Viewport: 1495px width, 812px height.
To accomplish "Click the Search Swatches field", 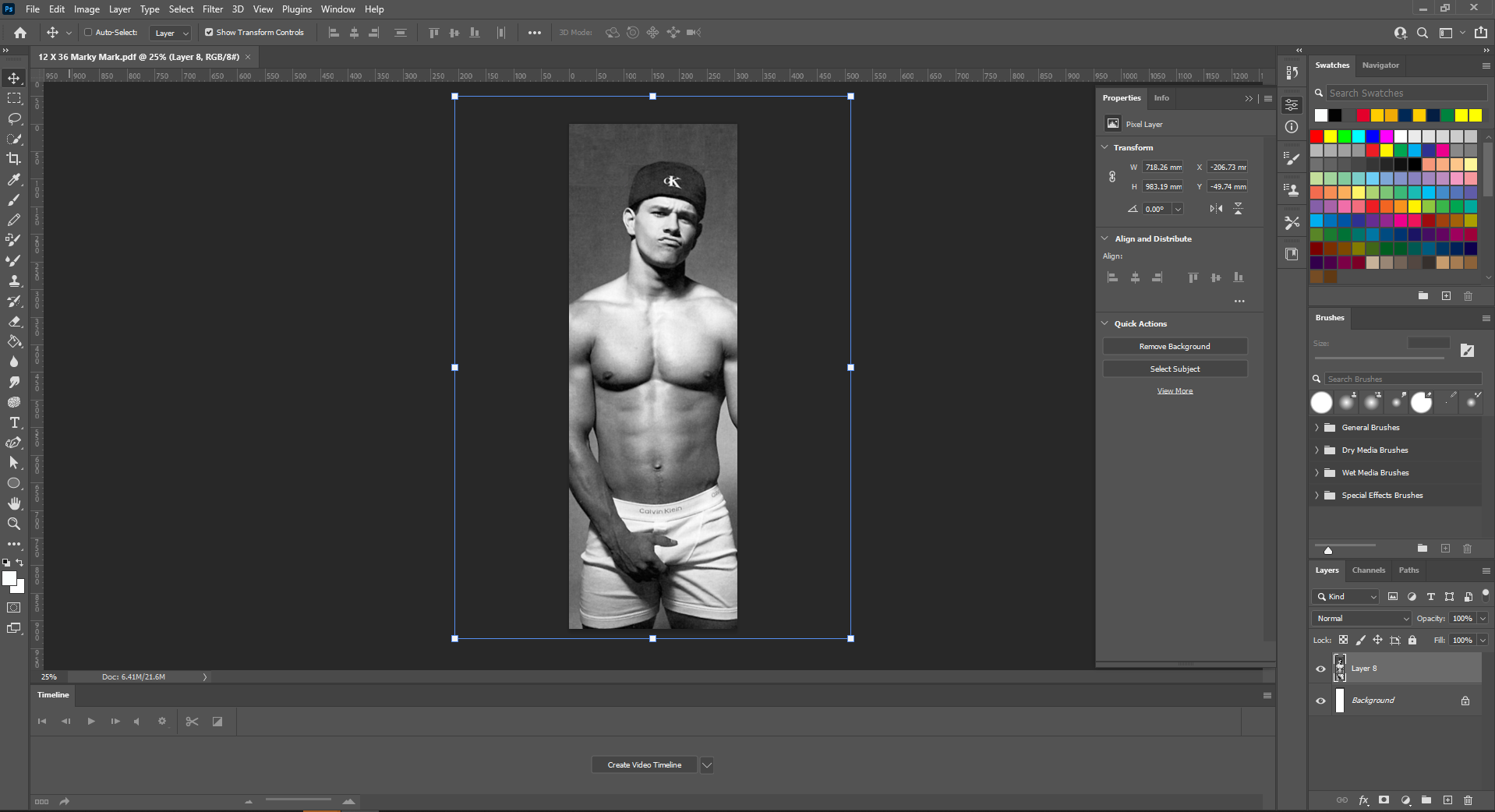I will tap(1405, 94).
